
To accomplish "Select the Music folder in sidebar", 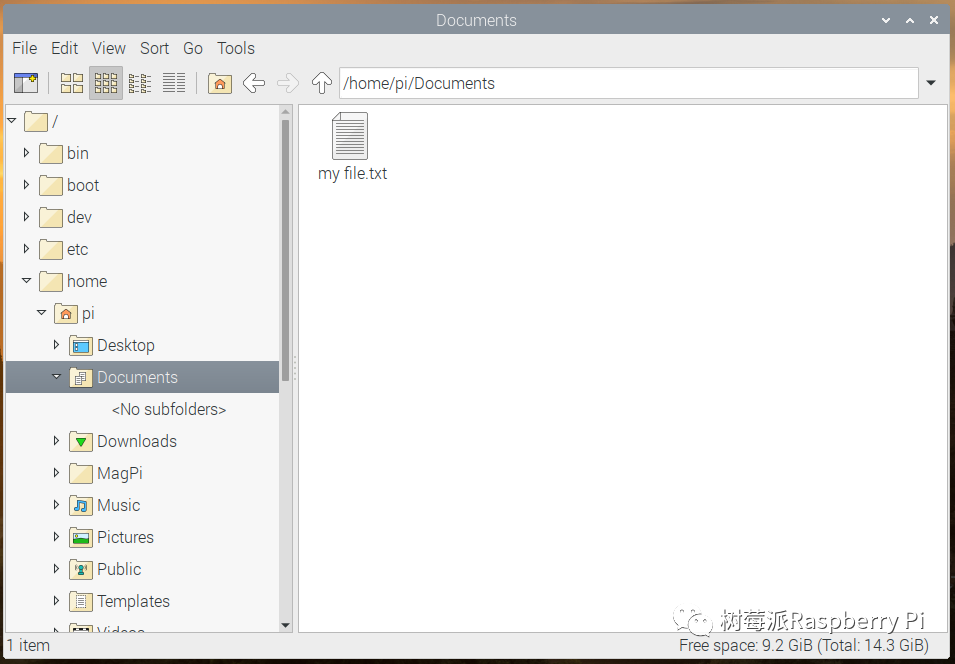I will [x=118, y=505].
